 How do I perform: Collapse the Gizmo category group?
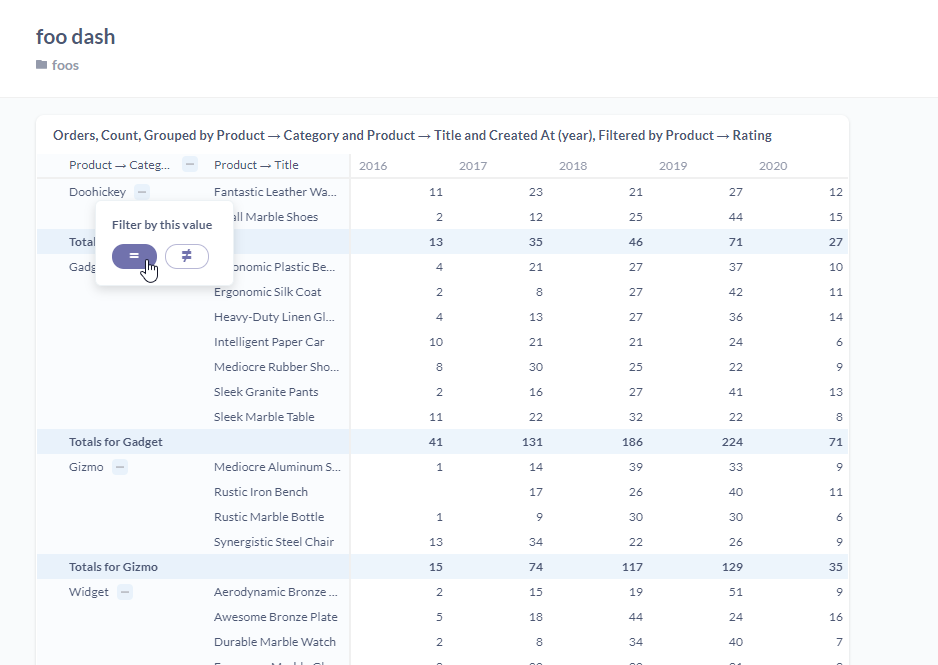(x=119, y=466)
